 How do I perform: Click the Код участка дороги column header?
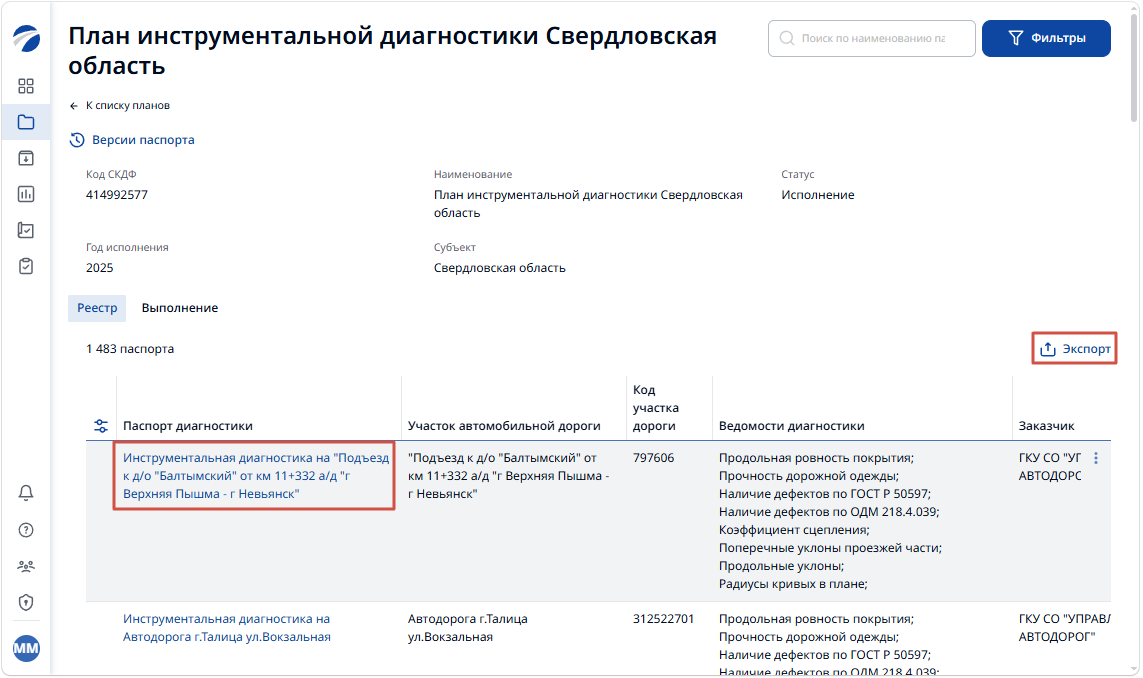656,408
